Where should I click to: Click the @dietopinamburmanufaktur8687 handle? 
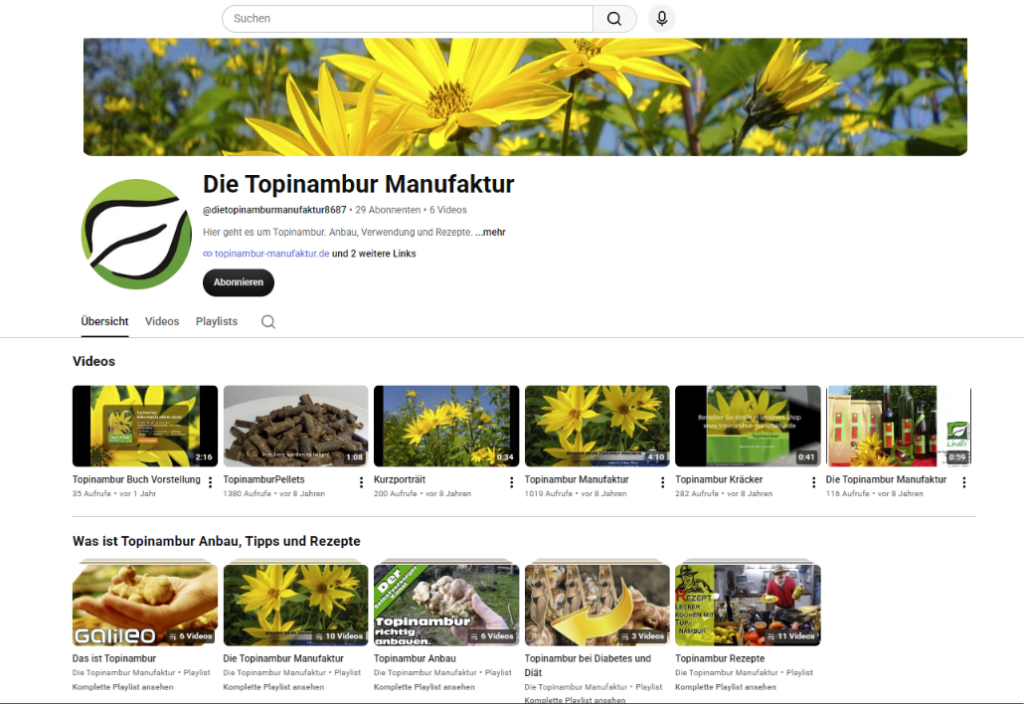tap(274, 210)
